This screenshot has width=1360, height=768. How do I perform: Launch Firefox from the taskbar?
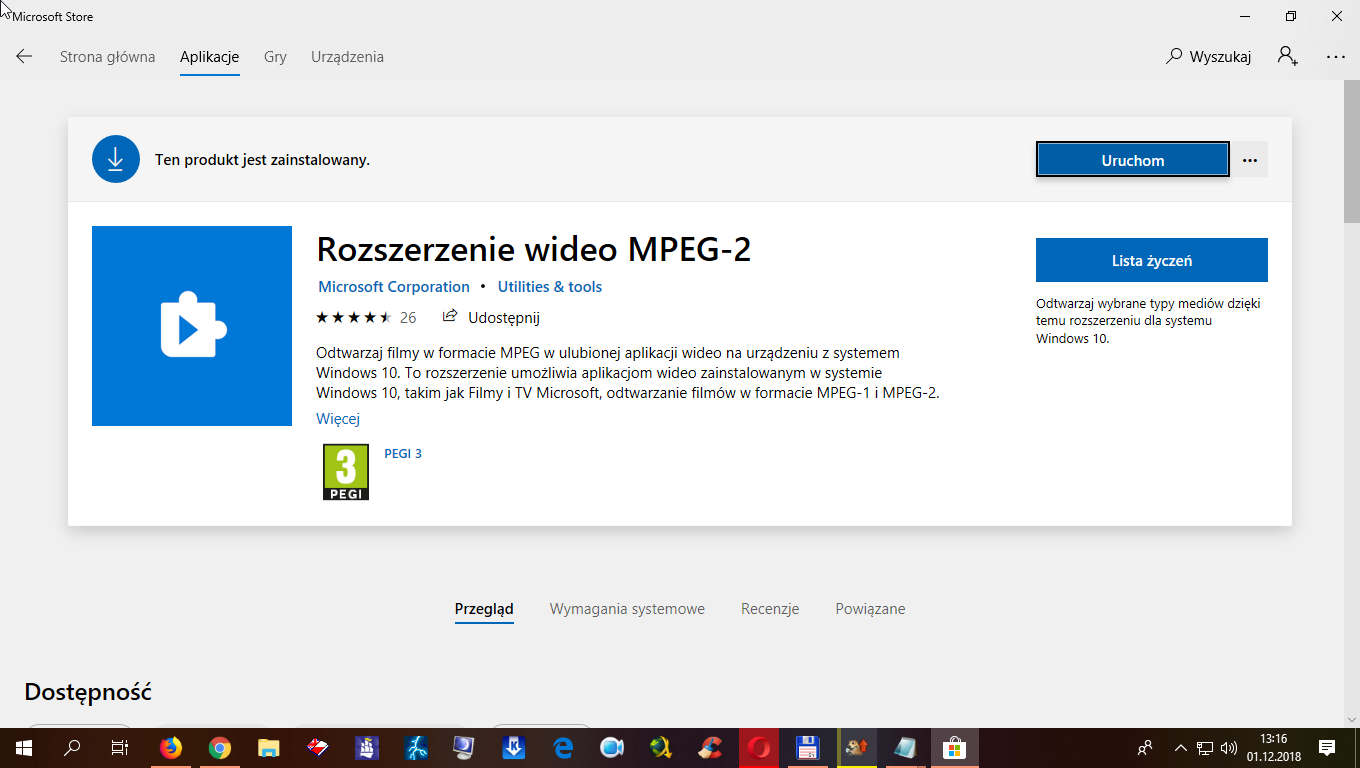(171, 747)
